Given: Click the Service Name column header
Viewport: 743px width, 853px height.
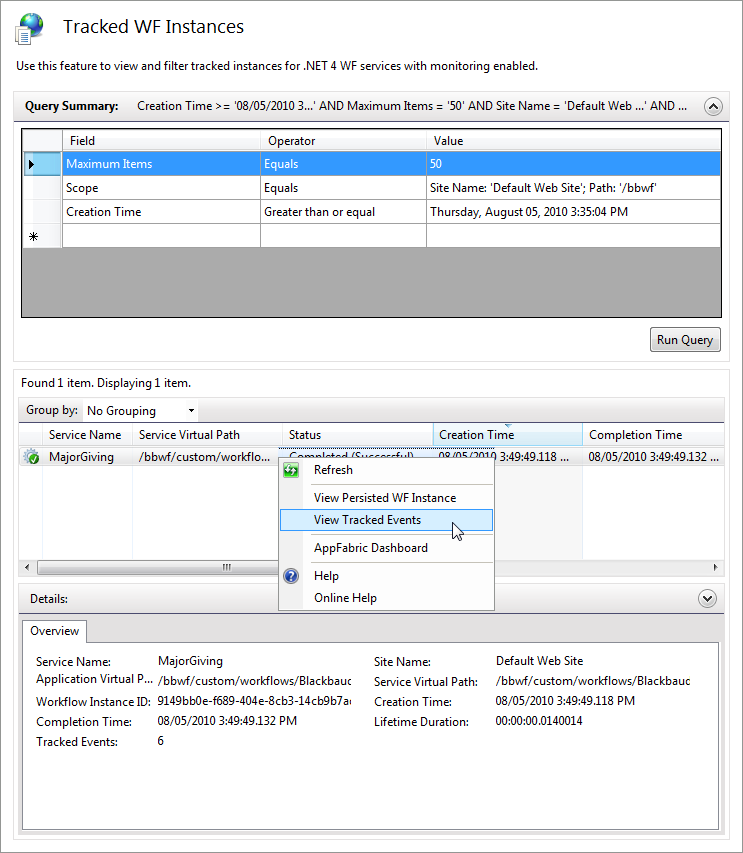Looking at the screenshot, I should point(85,435).
